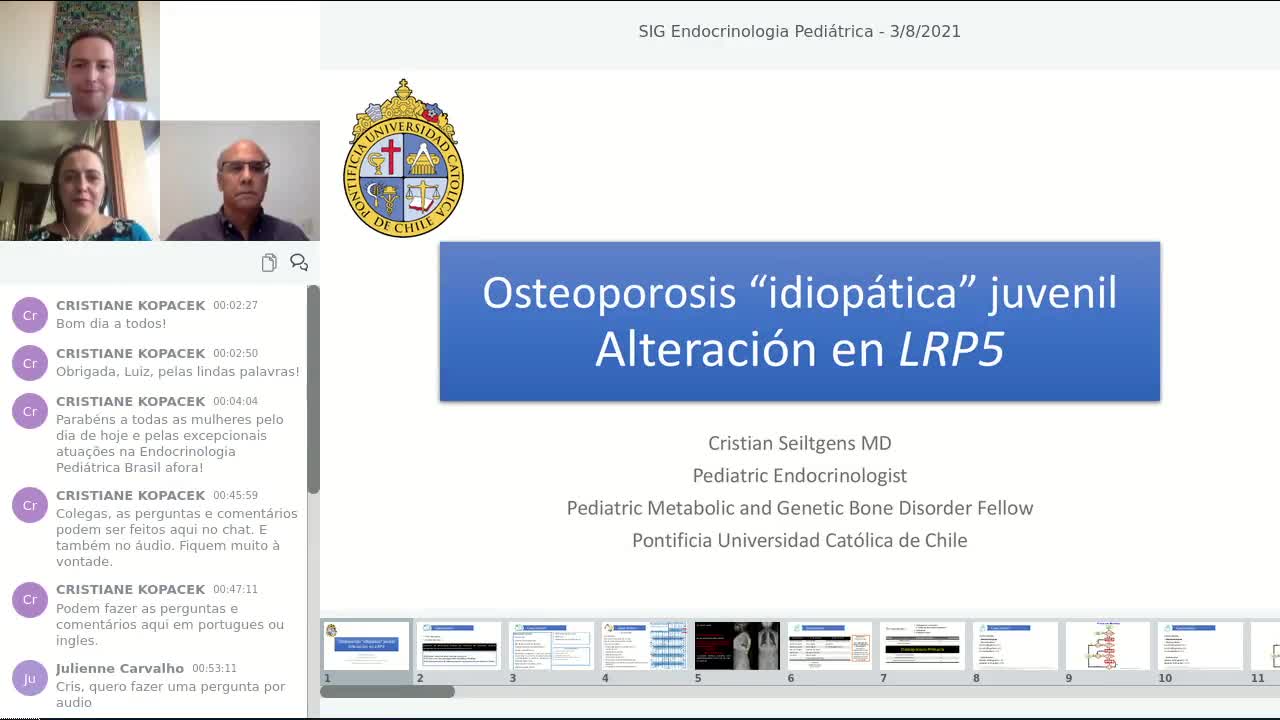This screenshot has width=1280, height=720.
Task: Click the thumbnail strip horizontal scrollbar
Action: [x=387, y=691]
